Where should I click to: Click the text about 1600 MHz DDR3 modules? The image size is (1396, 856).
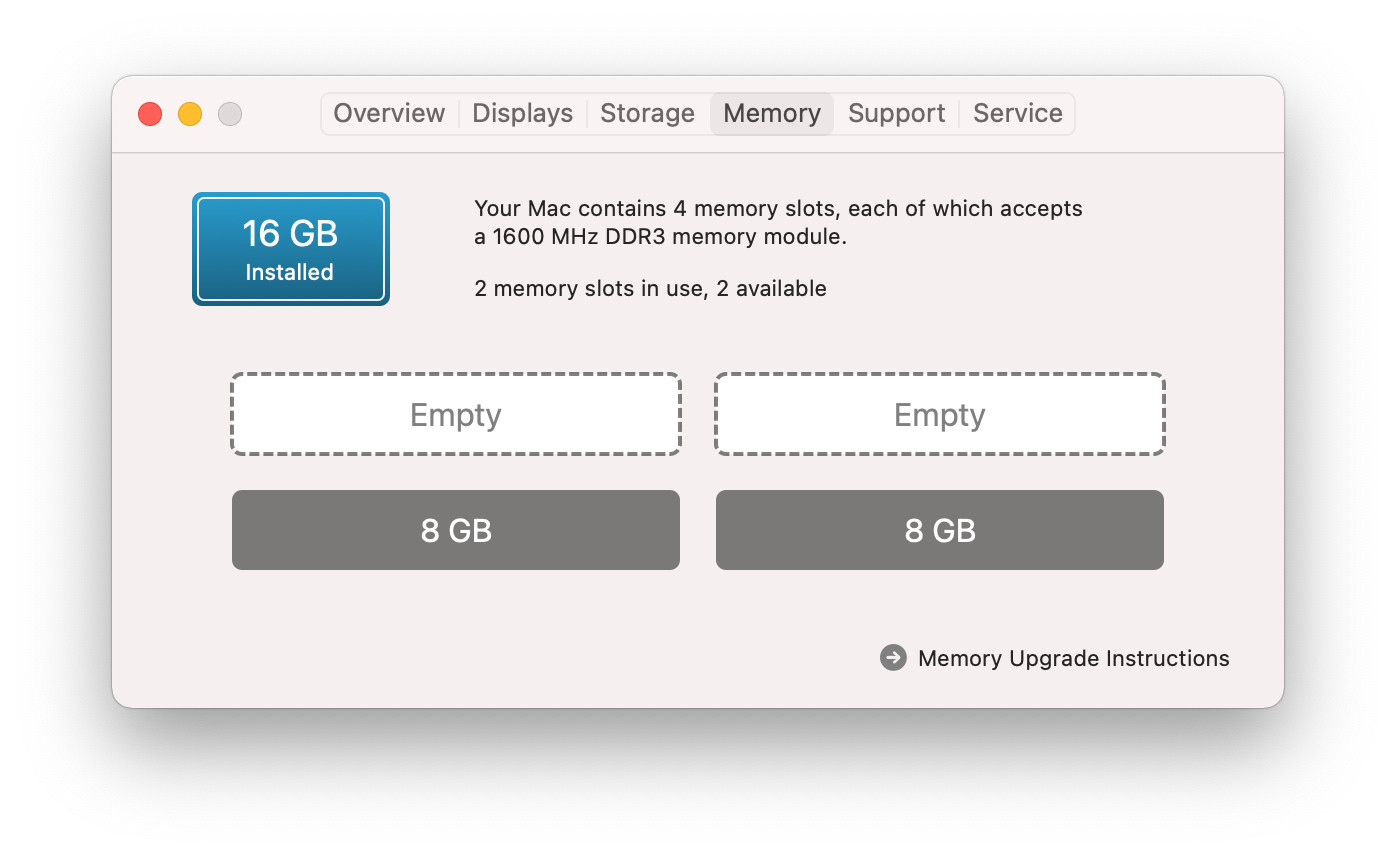660,238
